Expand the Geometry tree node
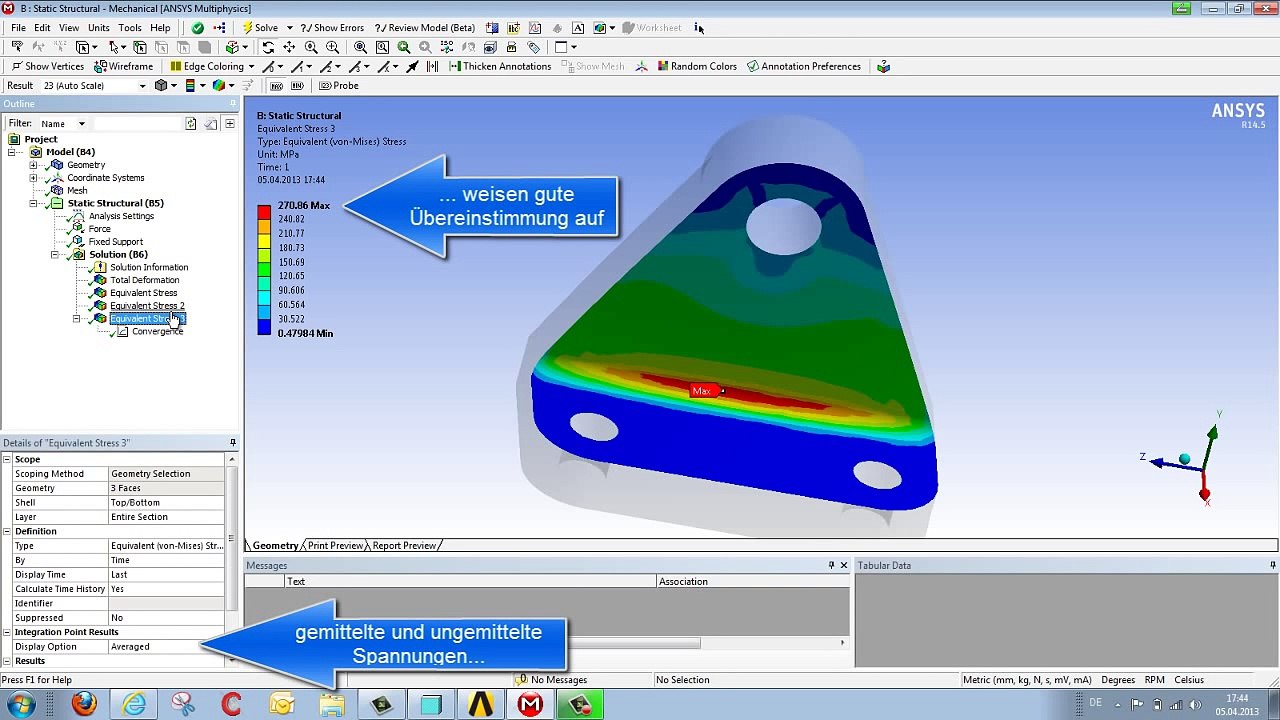This screenshot has height=720, width=1280. coord(33,165)
